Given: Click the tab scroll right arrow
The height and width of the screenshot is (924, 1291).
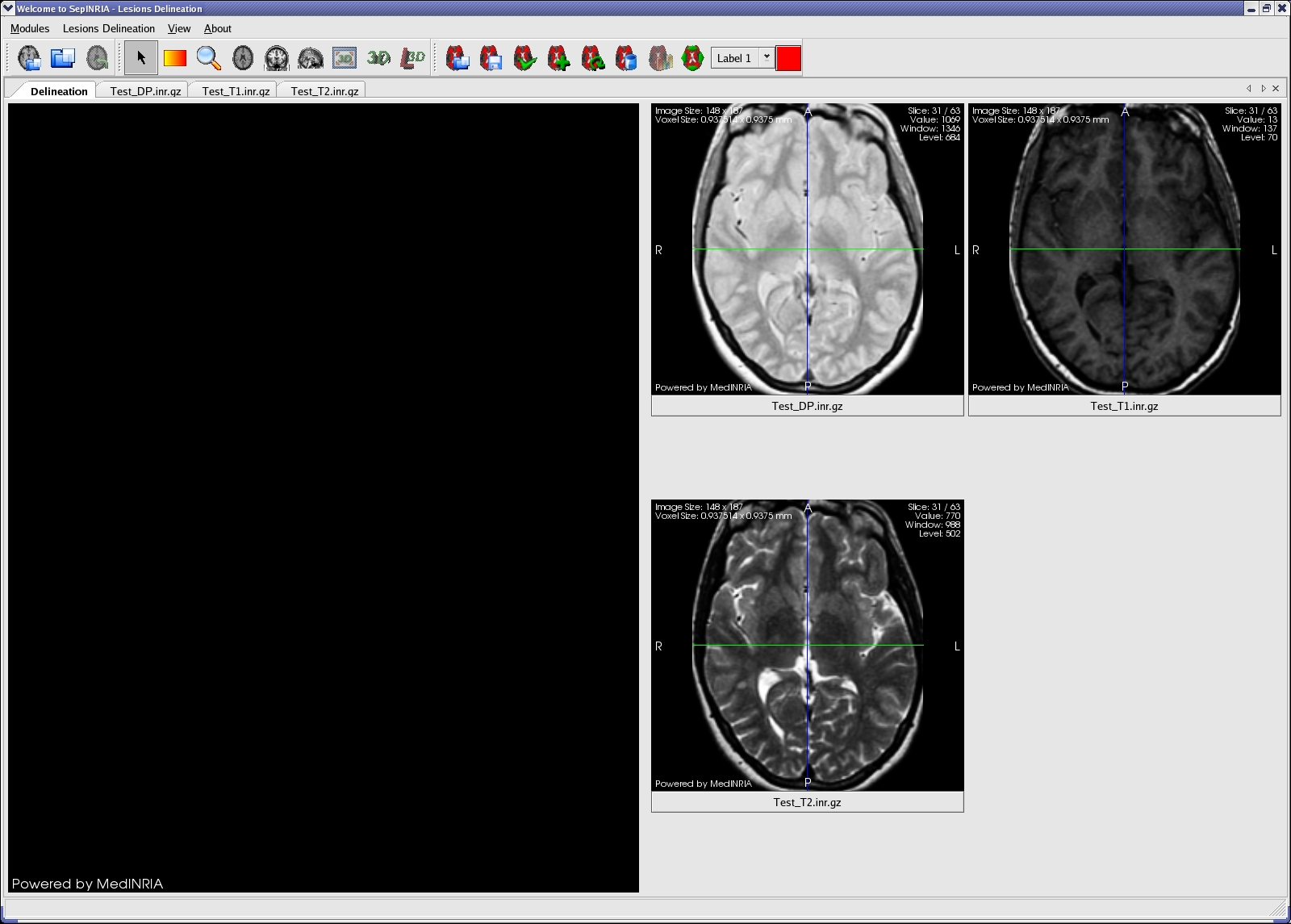Looking at the screenshot, I should [x=1263, y=89].
